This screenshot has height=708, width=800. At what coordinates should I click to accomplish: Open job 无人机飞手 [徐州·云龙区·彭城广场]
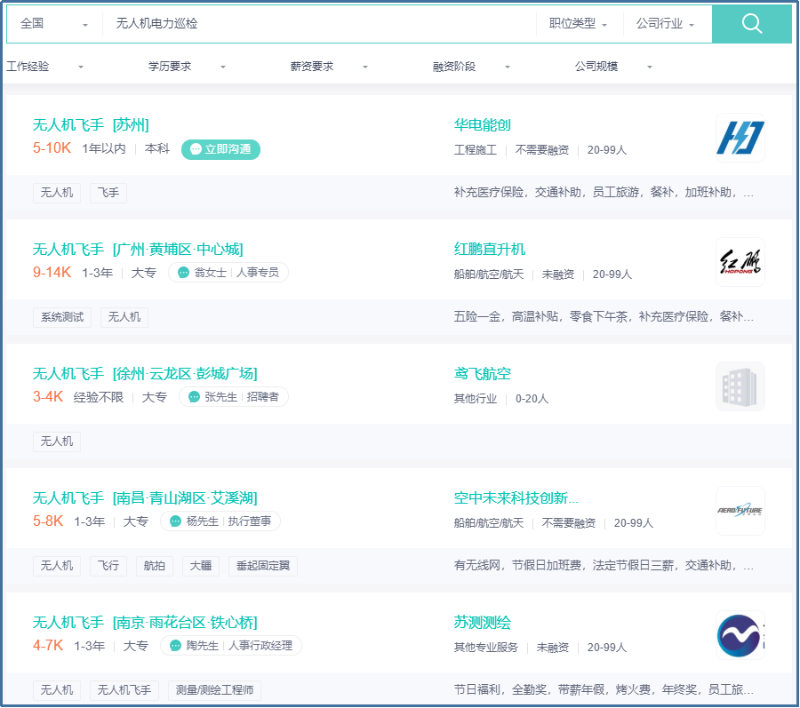pyautogui.click(x=145, y=374)
